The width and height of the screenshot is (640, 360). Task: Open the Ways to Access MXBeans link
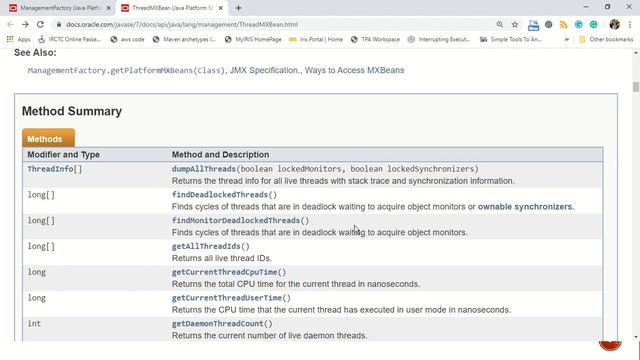[354, 70]
